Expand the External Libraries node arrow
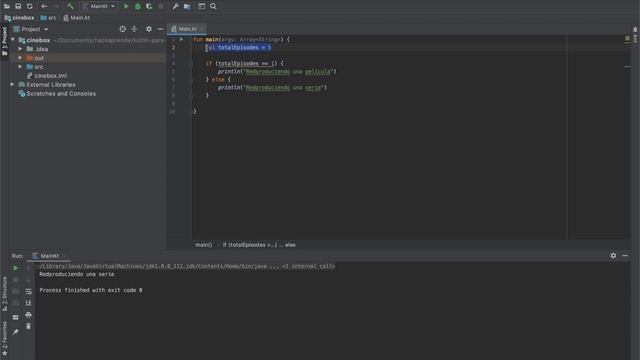Screen dimensions: 640x360 click(x=12, y=84)
